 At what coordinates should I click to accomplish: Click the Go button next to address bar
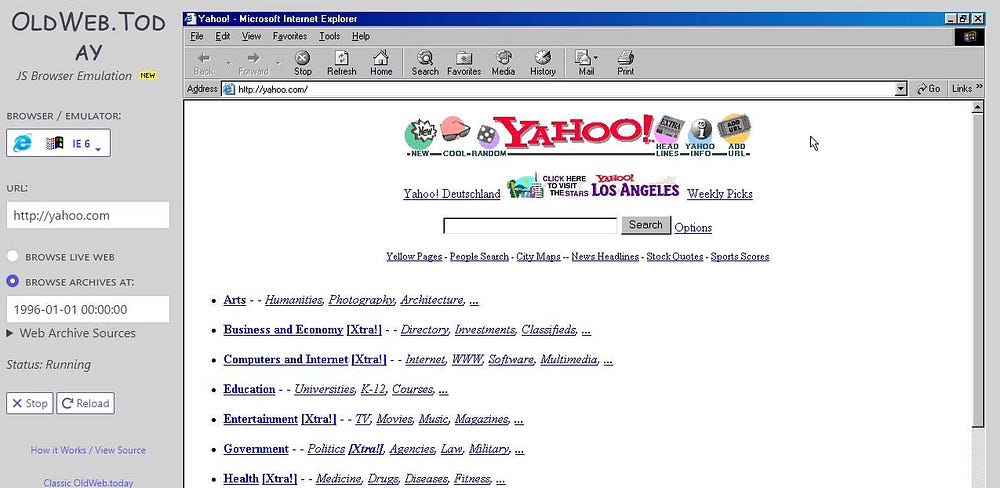(928, 89)
